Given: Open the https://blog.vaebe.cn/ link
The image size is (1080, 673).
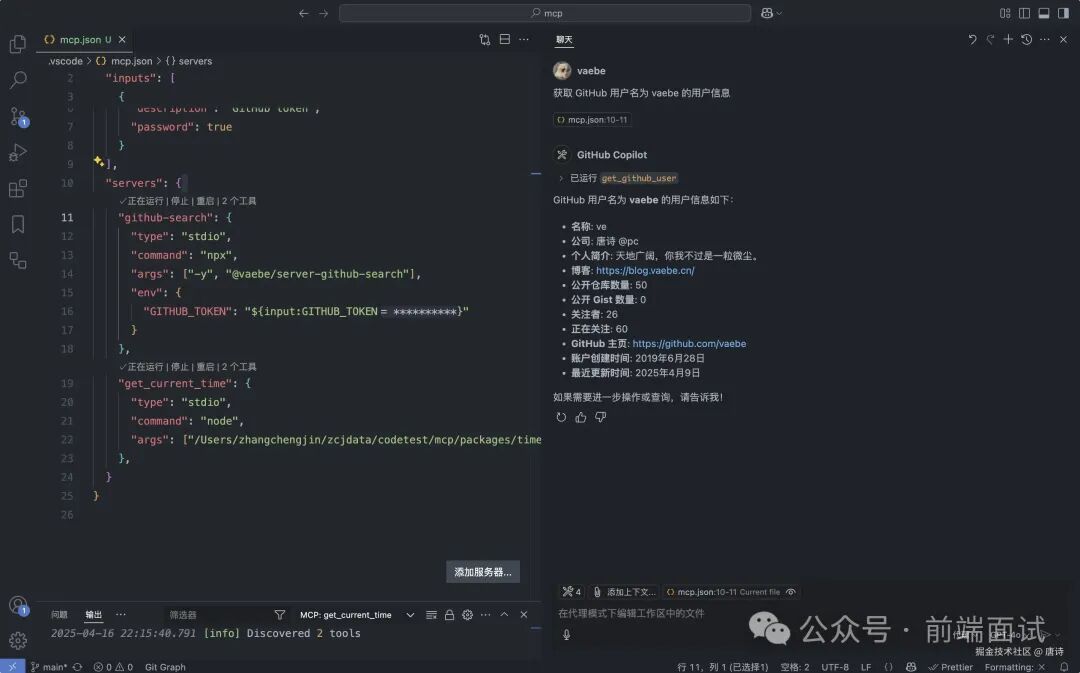Looking at the screenshot, I should (645, 270).
